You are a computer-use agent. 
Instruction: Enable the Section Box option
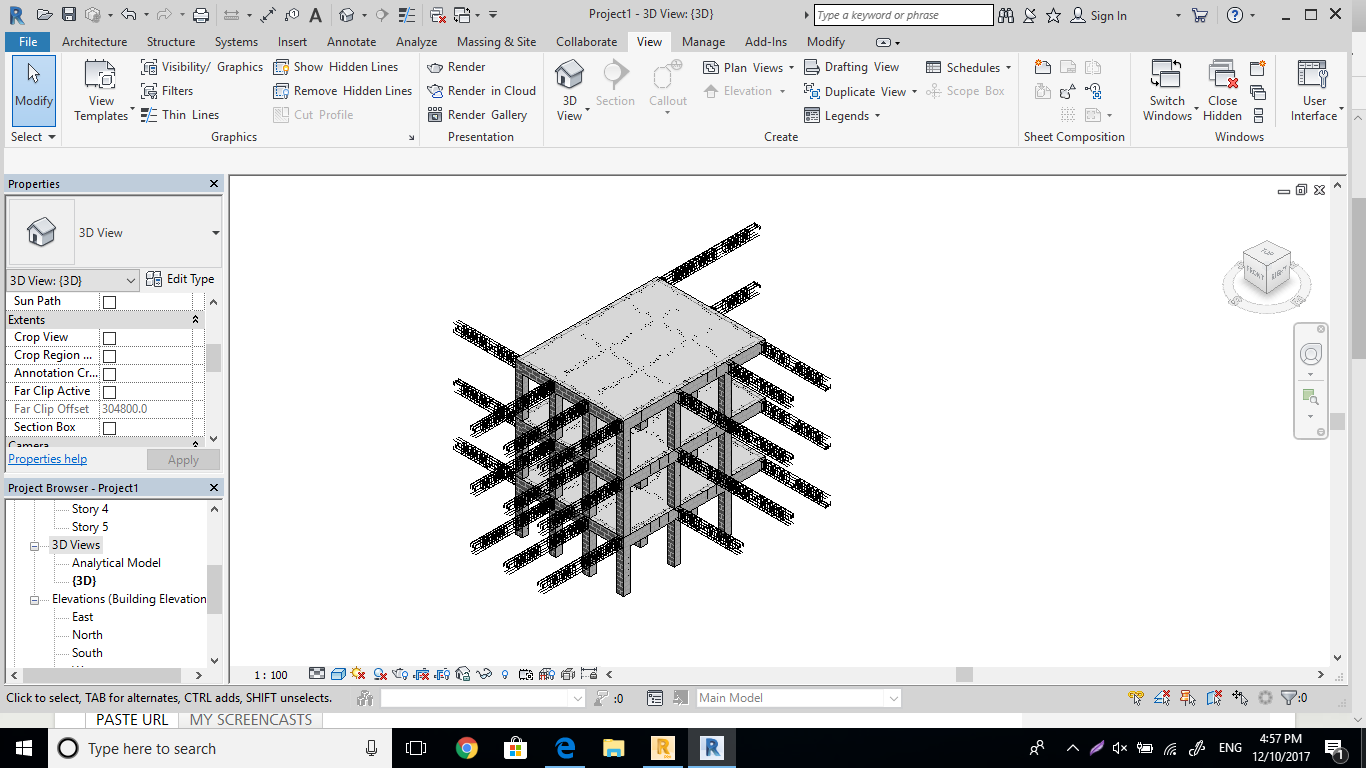(108, 426)
